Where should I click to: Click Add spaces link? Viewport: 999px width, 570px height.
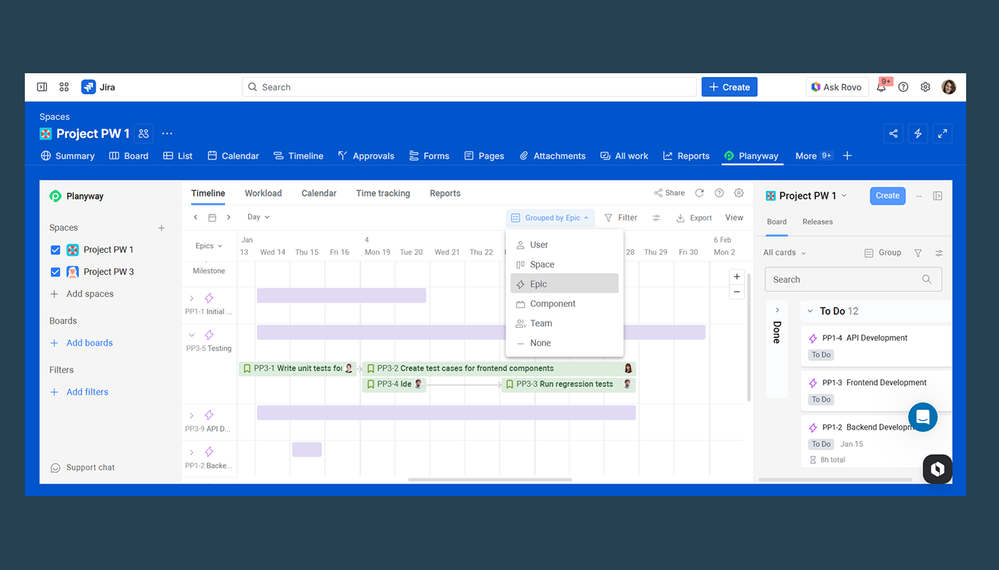[x=82, y=294]
